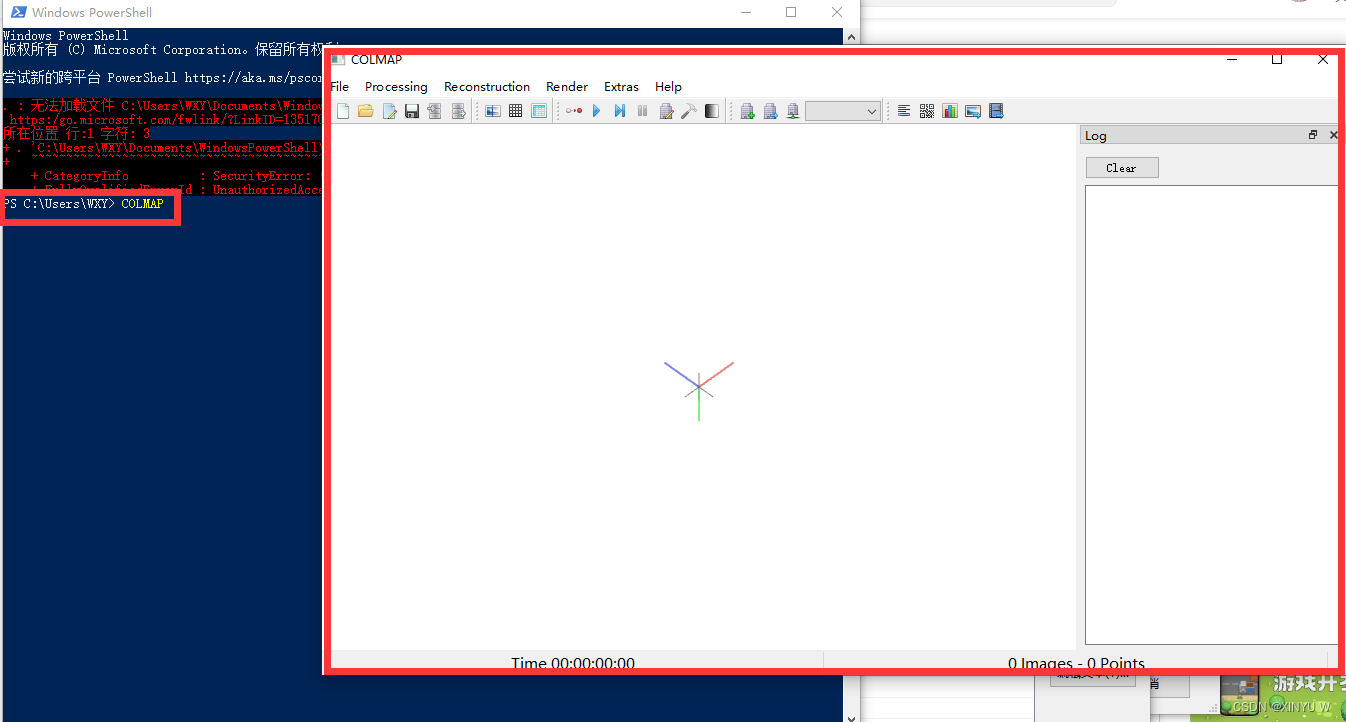Minimize the Windows PowerShell window
1346x722 pixels.
745,12
